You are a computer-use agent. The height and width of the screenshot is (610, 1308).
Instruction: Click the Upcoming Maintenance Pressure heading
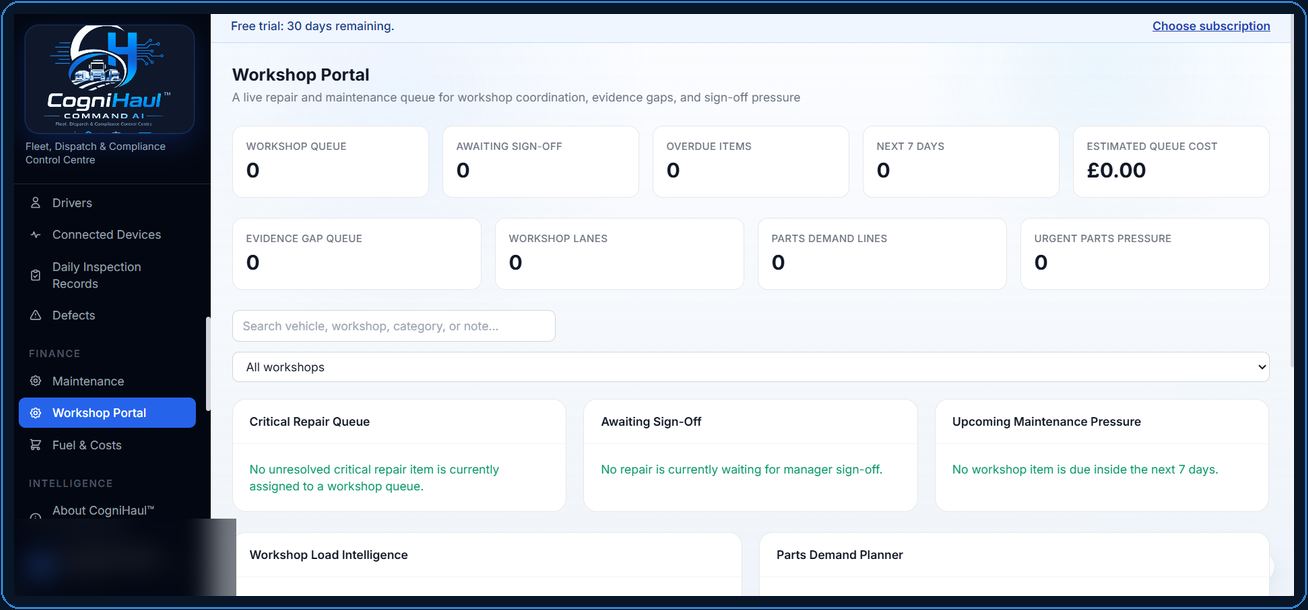(1046, 422)
